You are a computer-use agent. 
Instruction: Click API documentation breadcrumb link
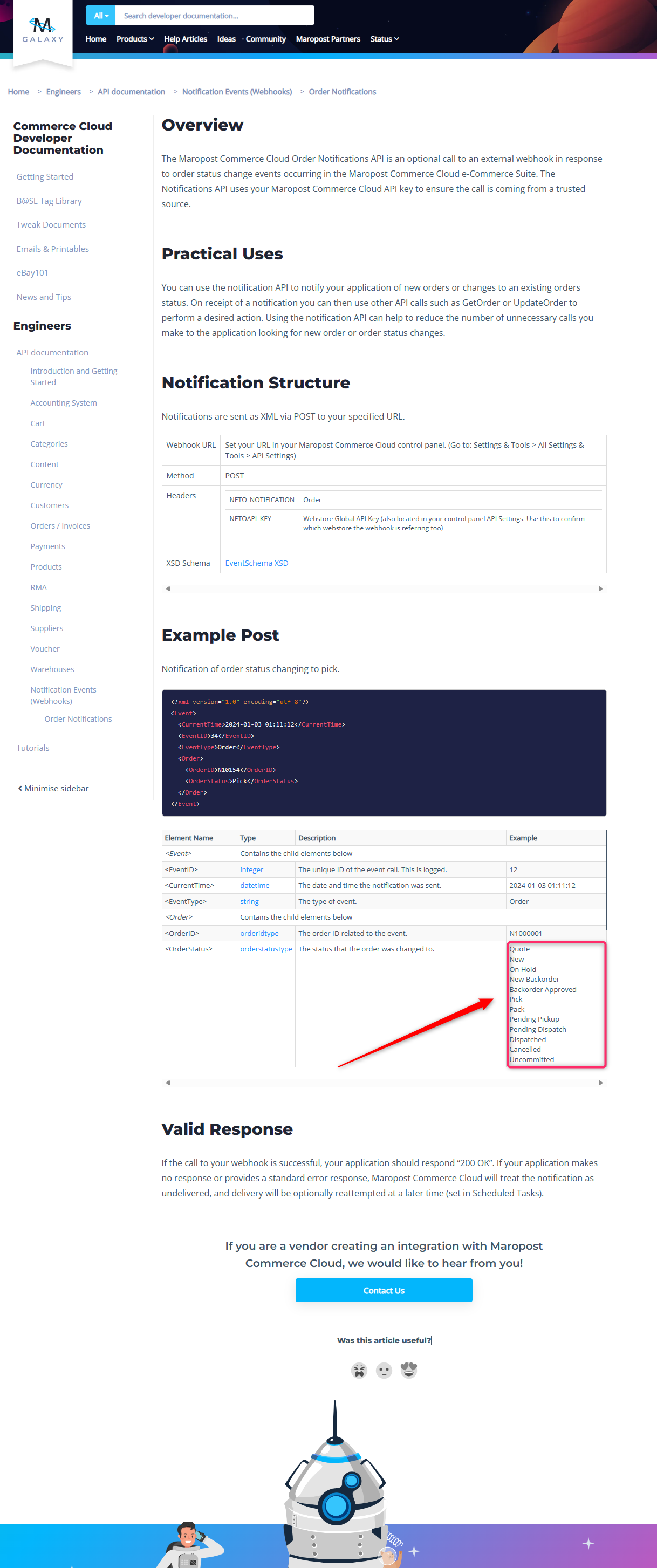tap(132, 92)
